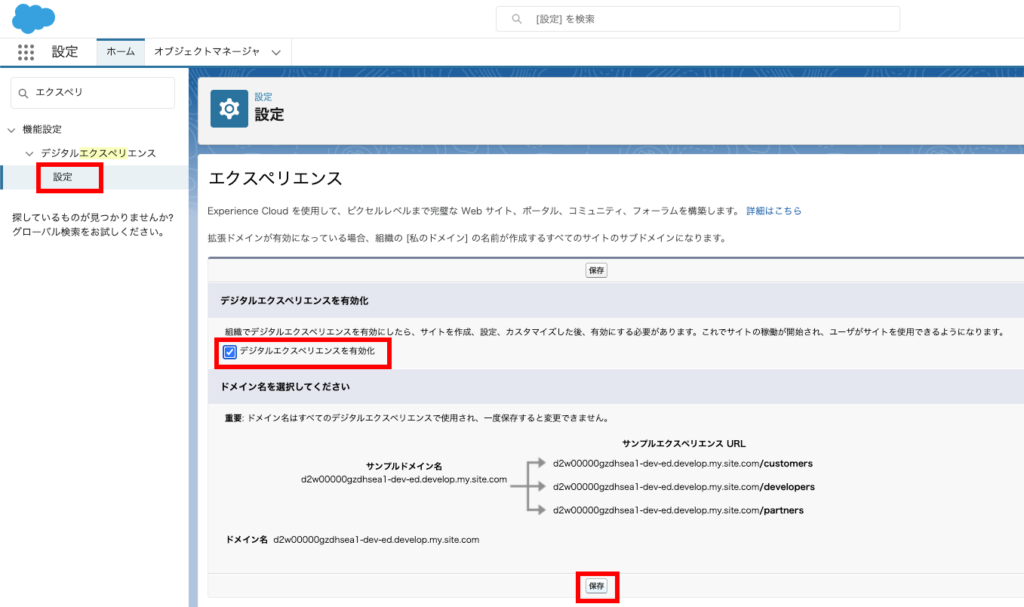Switch to the オブジェクトマネージャ tab
Screen dimensions: 1024x607
pos(207,51)
